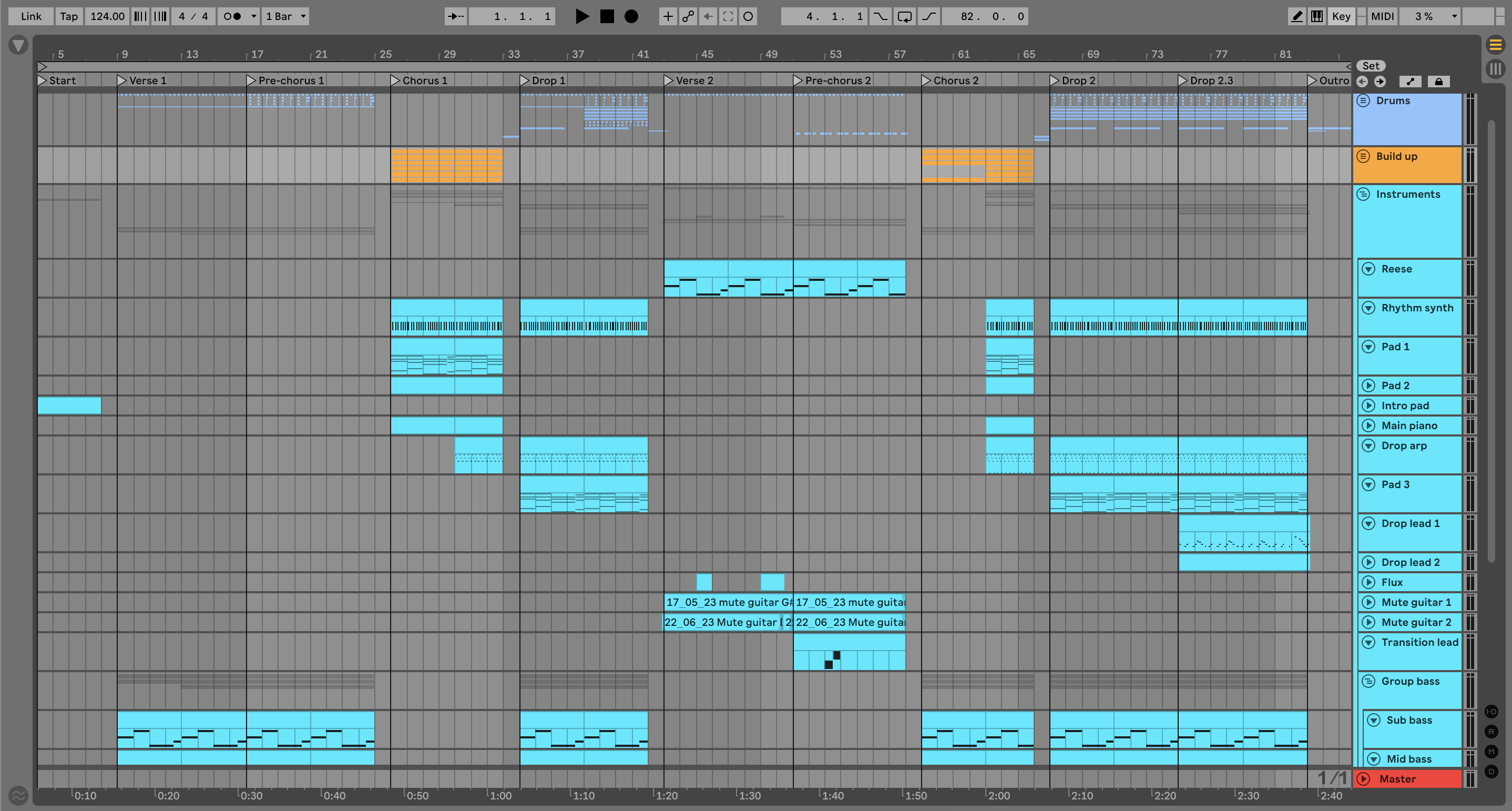Unfold the Main piano track
1512x811 pixels.
coord(1368,426)
